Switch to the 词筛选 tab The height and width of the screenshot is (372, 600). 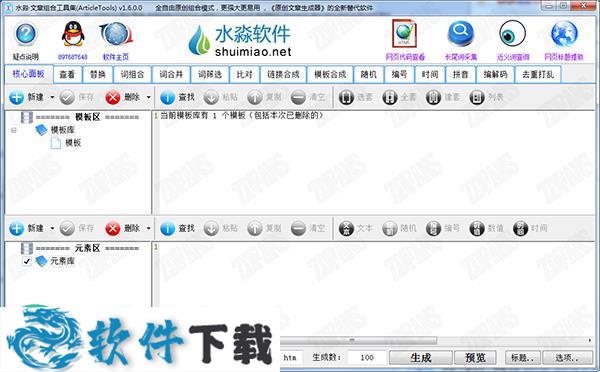click(210, 74)
